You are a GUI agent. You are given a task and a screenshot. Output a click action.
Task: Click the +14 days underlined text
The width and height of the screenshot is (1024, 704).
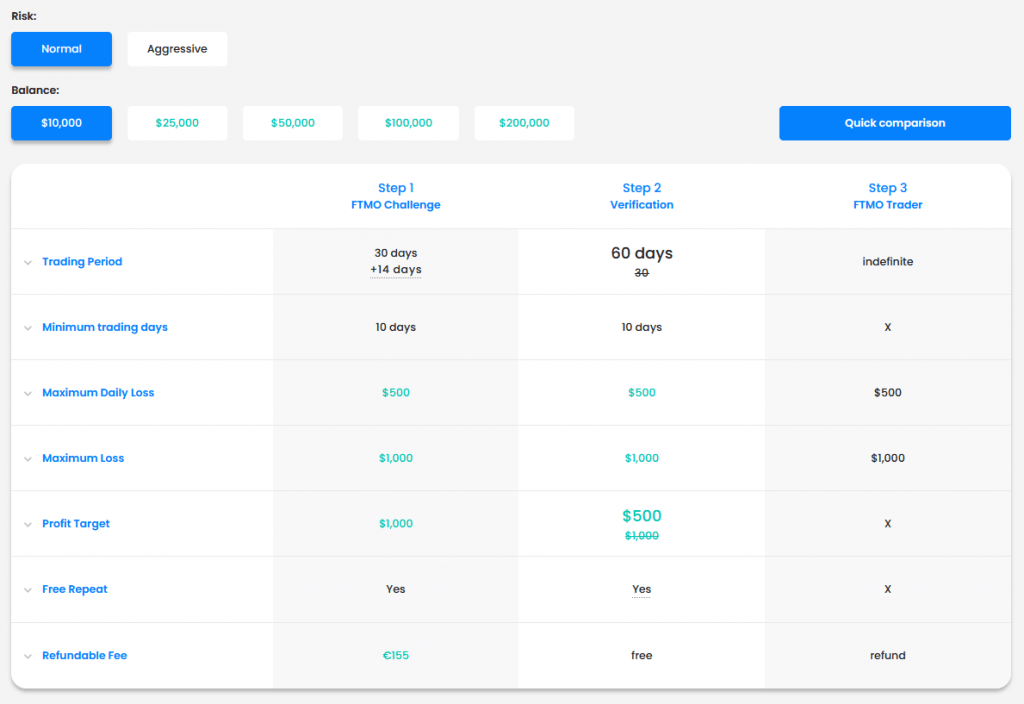pyautogui.click(x=396, y=270)
